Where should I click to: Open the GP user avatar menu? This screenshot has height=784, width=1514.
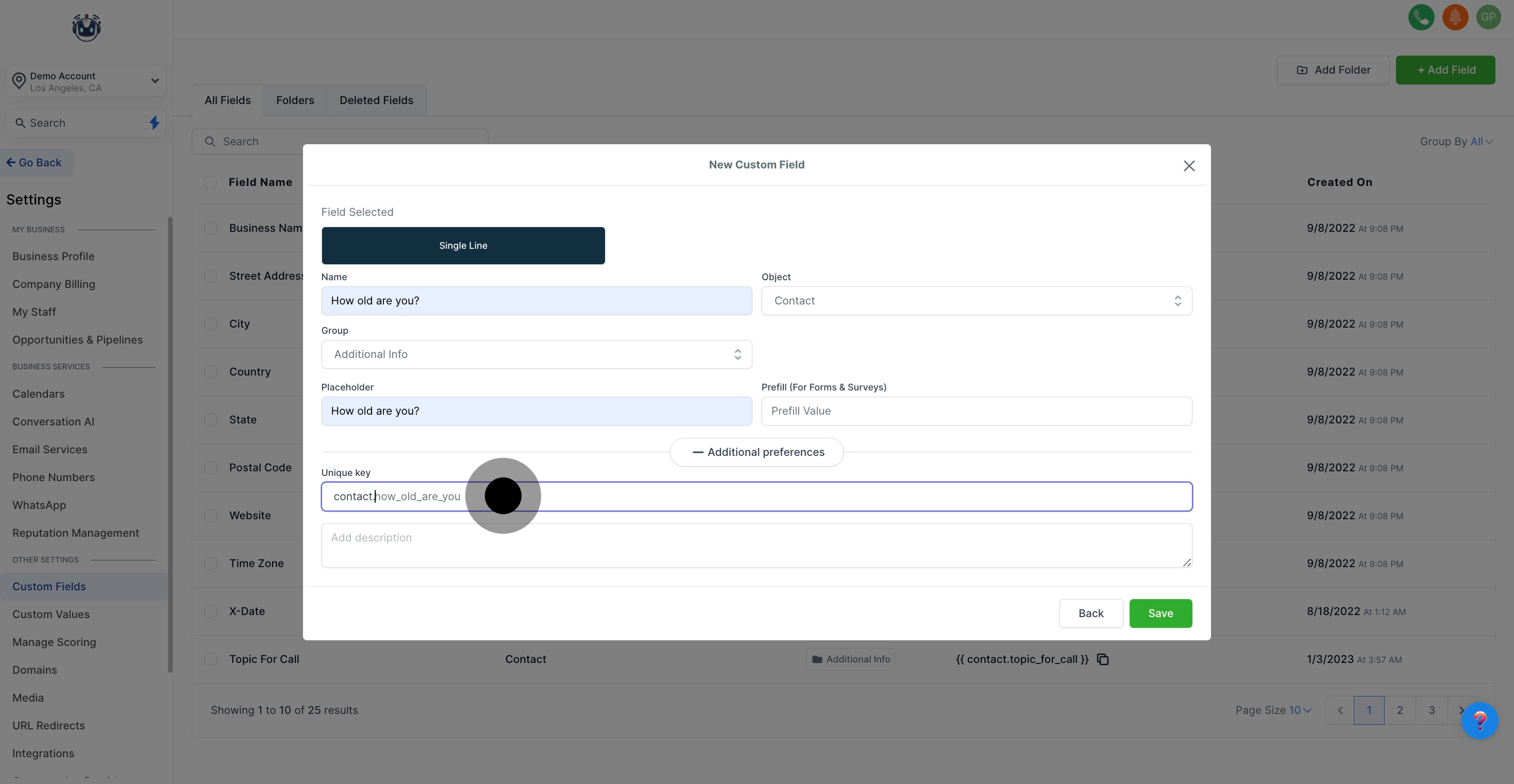click(1488, 17)
